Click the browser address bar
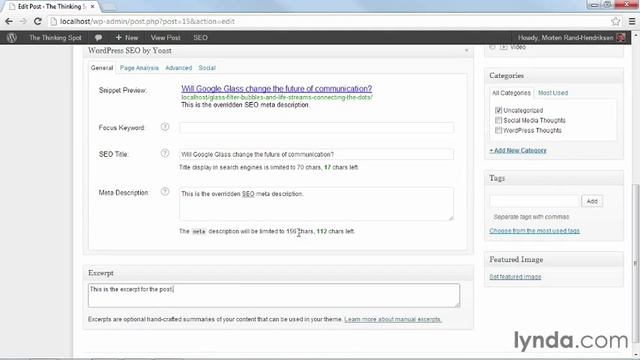This screenshot has width=640, height=360. point(330,21)
